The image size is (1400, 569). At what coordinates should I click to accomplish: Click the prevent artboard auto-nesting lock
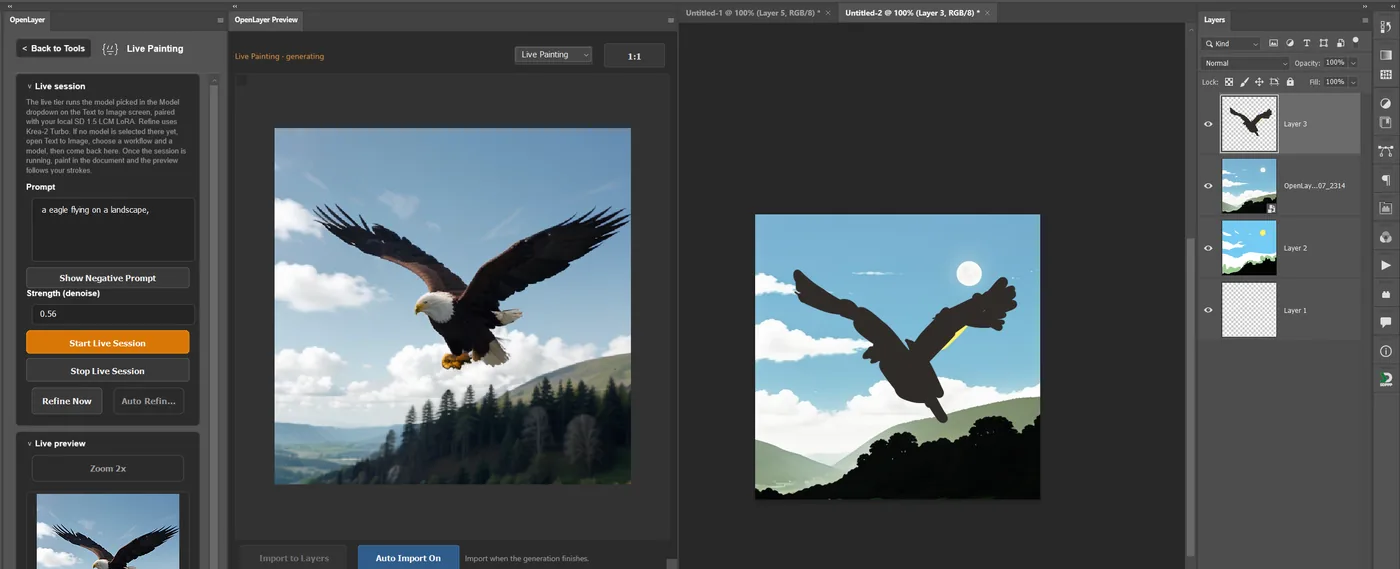point(1274,82)
